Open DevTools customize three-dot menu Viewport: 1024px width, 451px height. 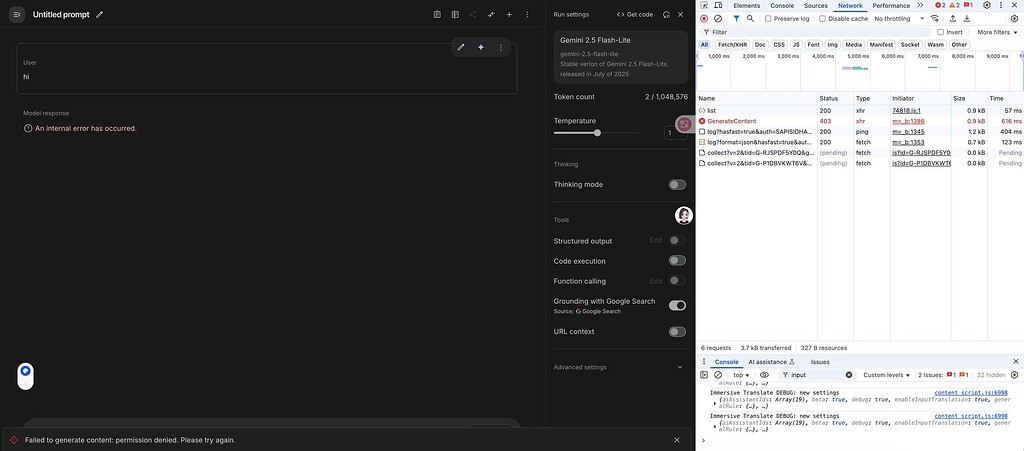1001,5
